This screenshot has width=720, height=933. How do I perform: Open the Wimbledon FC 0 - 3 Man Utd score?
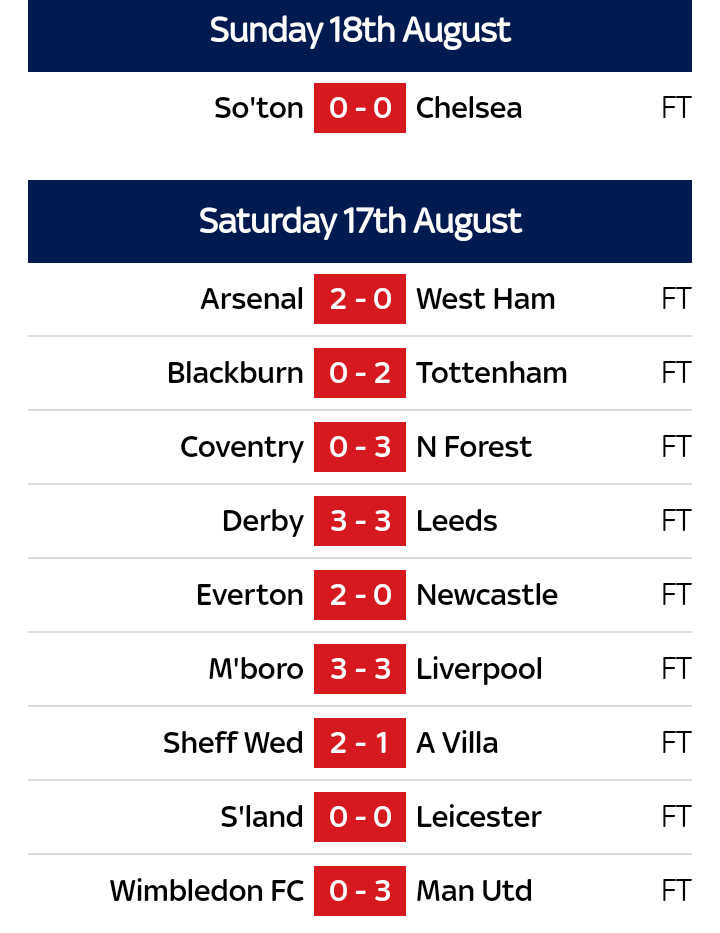click(360, 891)
